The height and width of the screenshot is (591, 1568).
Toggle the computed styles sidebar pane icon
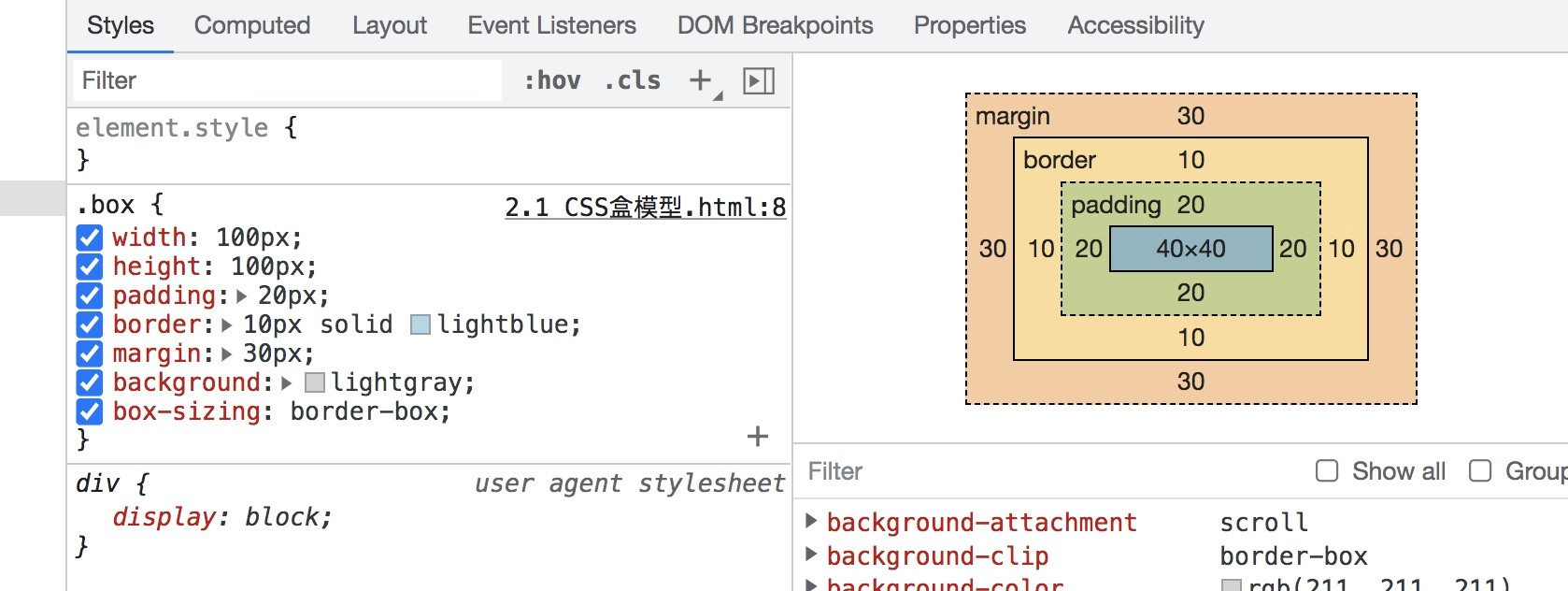click(x=758, y=81)
